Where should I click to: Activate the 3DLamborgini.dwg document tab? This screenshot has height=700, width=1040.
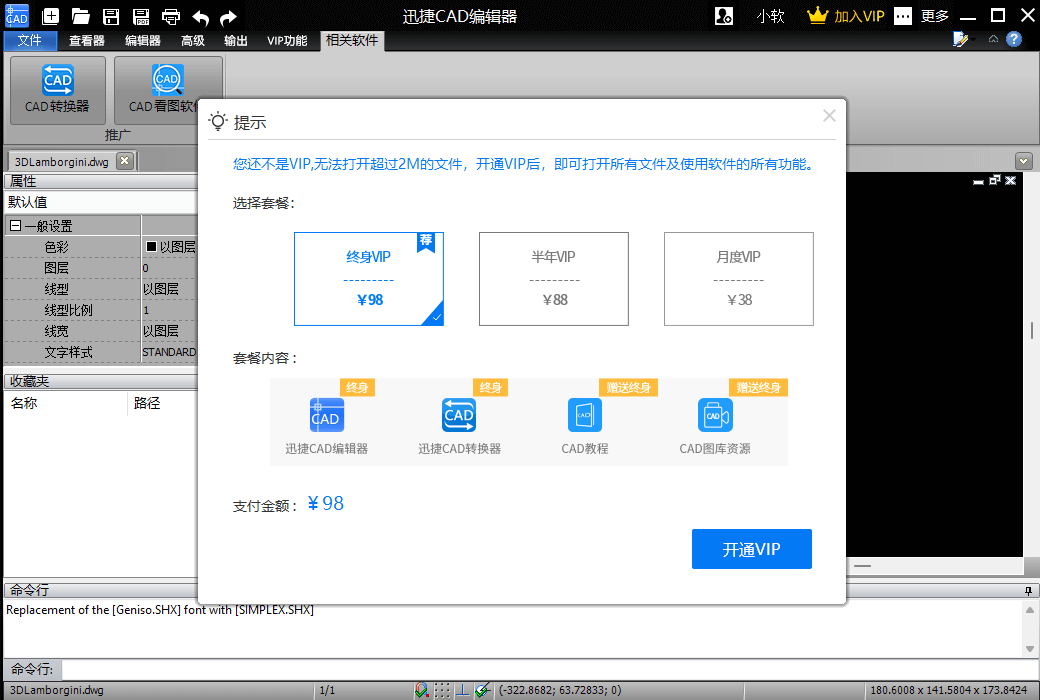(62, 161)
